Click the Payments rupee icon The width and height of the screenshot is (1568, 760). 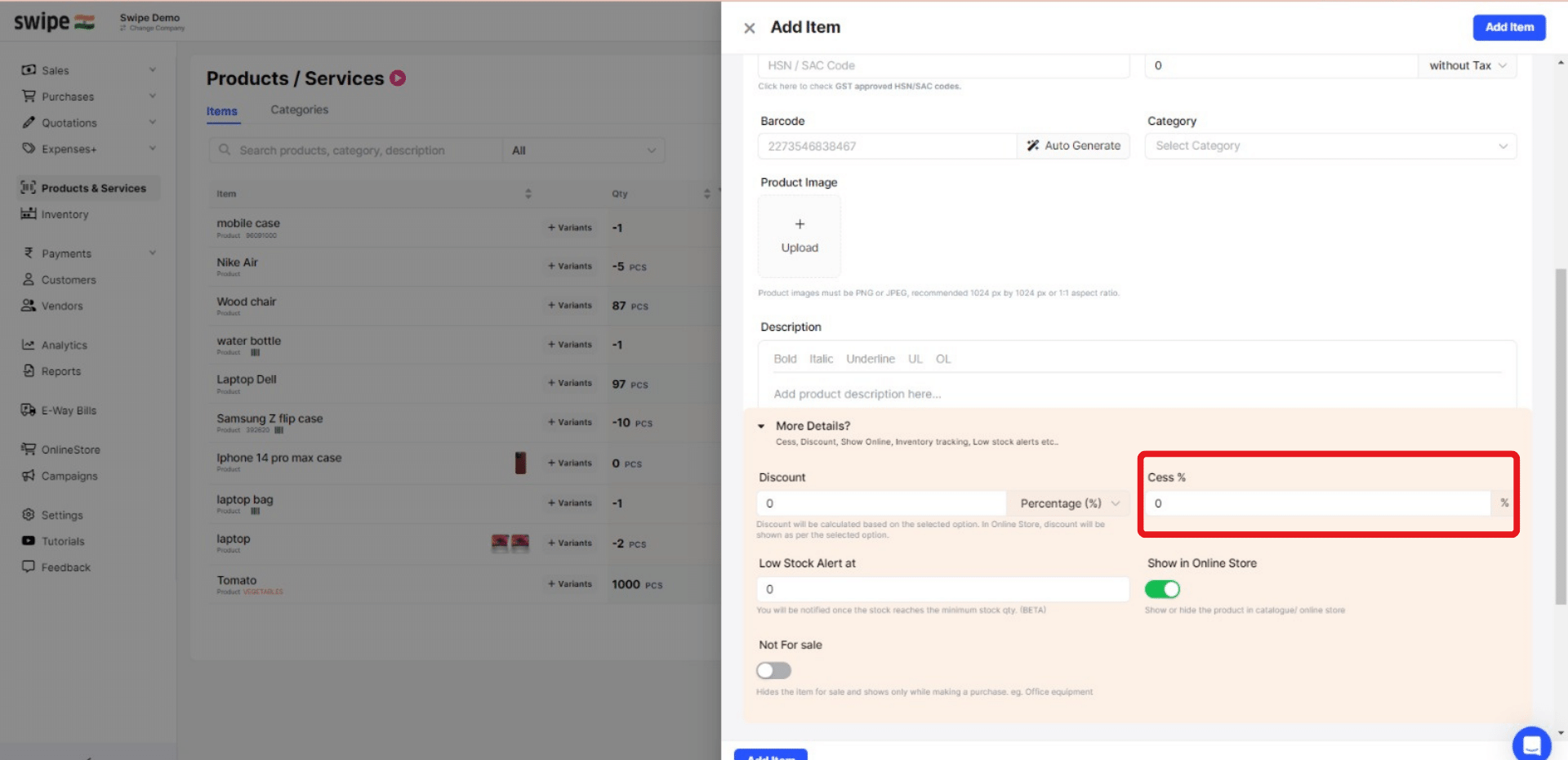(x=29, y=253)
